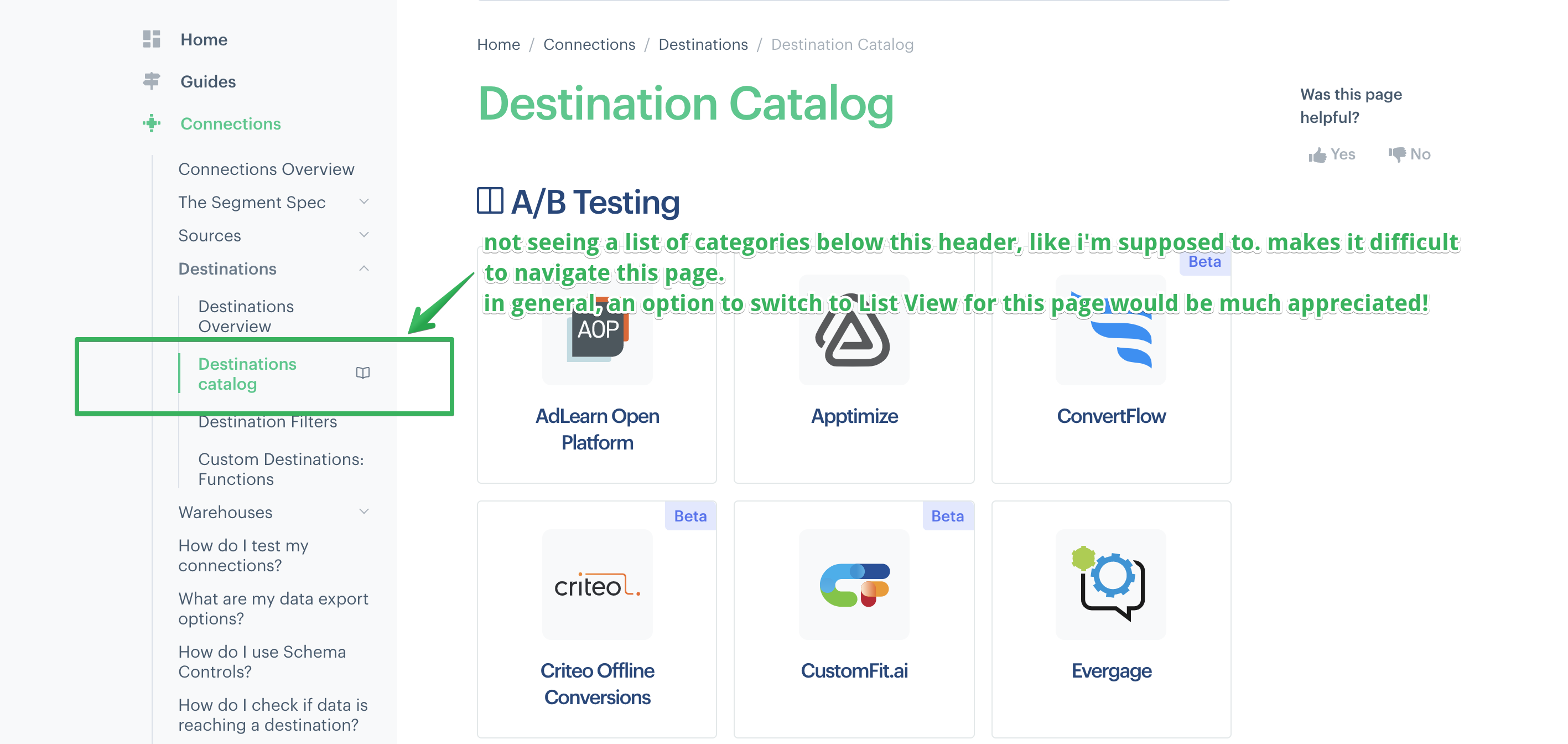Click the Connections breadcrumb link
1568x744 pixels.
pyautogui.click(x=589, y=44)
